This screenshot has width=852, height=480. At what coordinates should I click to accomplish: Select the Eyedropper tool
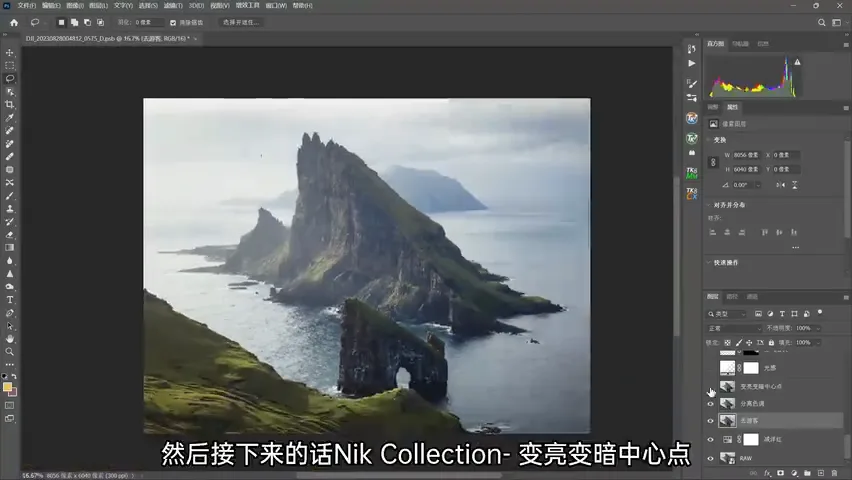click(x=10, y=117)
